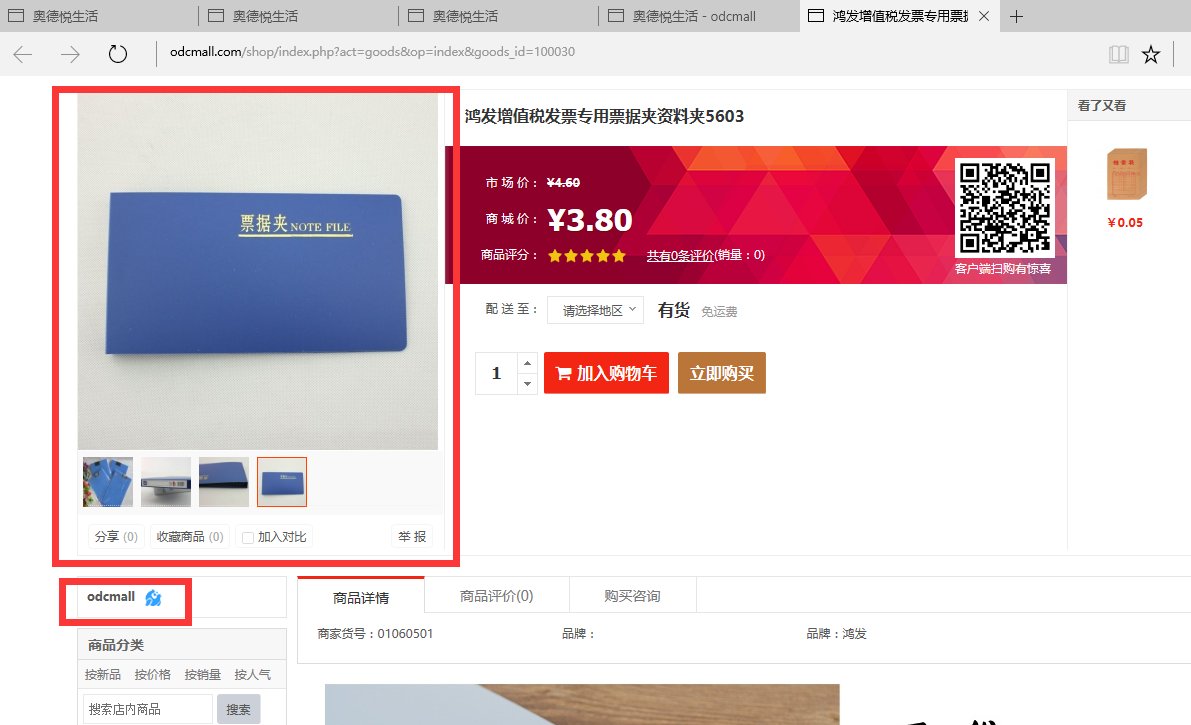This screenshot has height=725, width=1191.
Task: Add page to favorites star icon
Action: pos(1151,54)
